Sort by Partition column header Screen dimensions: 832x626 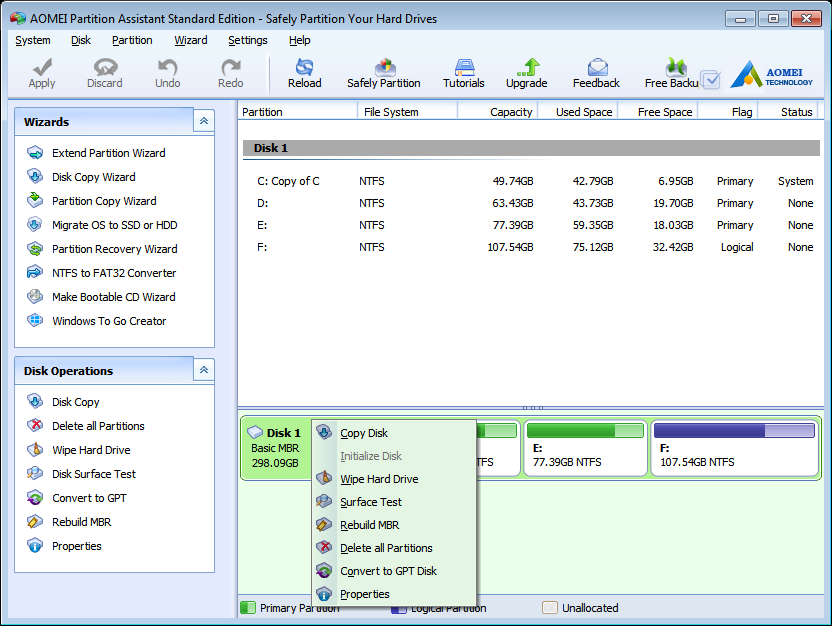coord(298,112)
